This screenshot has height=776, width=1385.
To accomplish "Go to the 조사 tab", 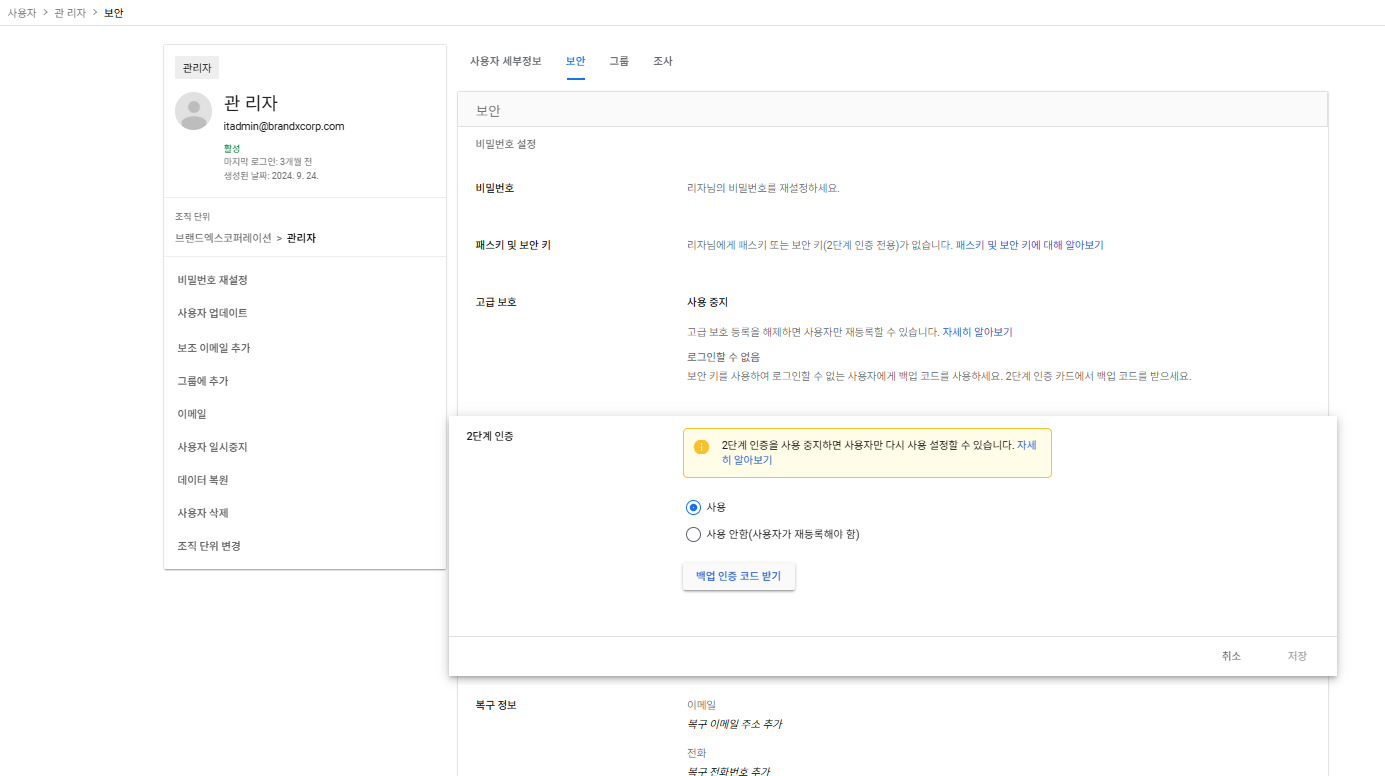I will click(x=662, y=61).
